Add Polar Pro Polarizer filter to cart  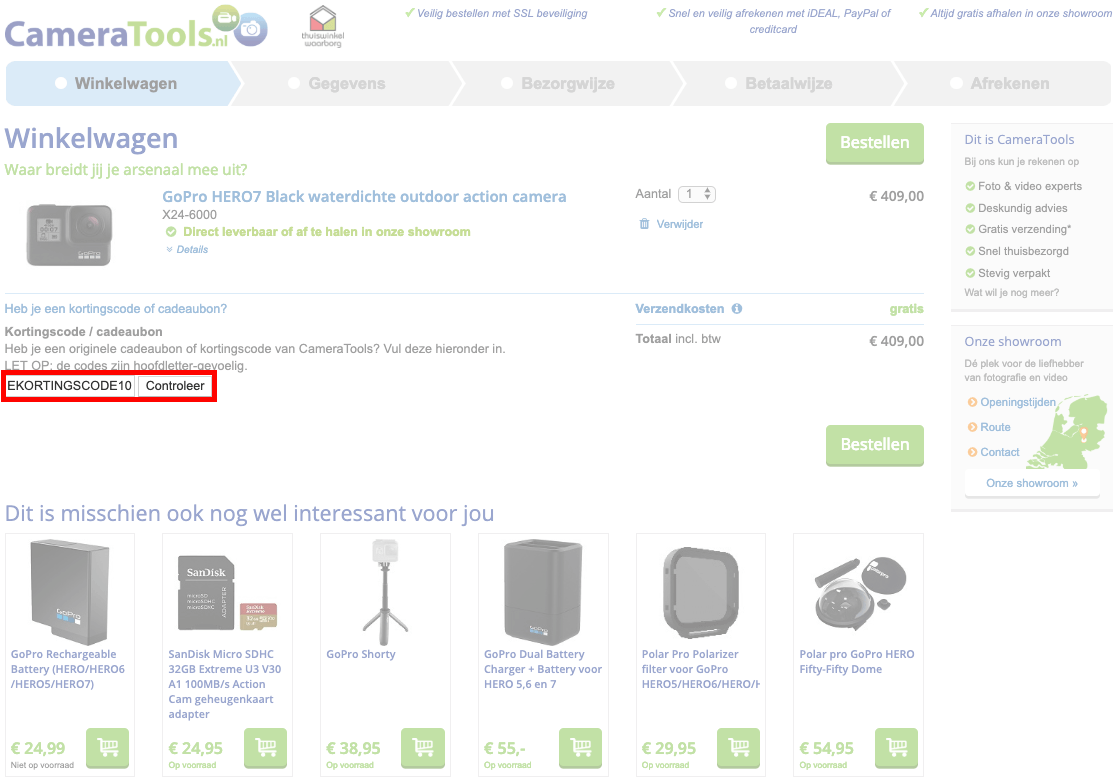pos(739,748)
